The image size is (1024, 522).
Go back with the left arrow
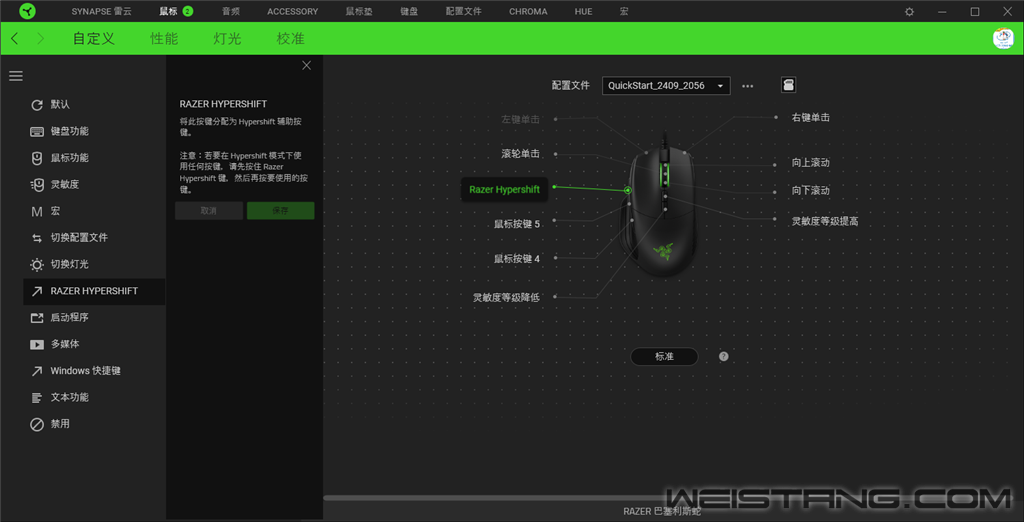pyautogui.click(x=14, y=39)
